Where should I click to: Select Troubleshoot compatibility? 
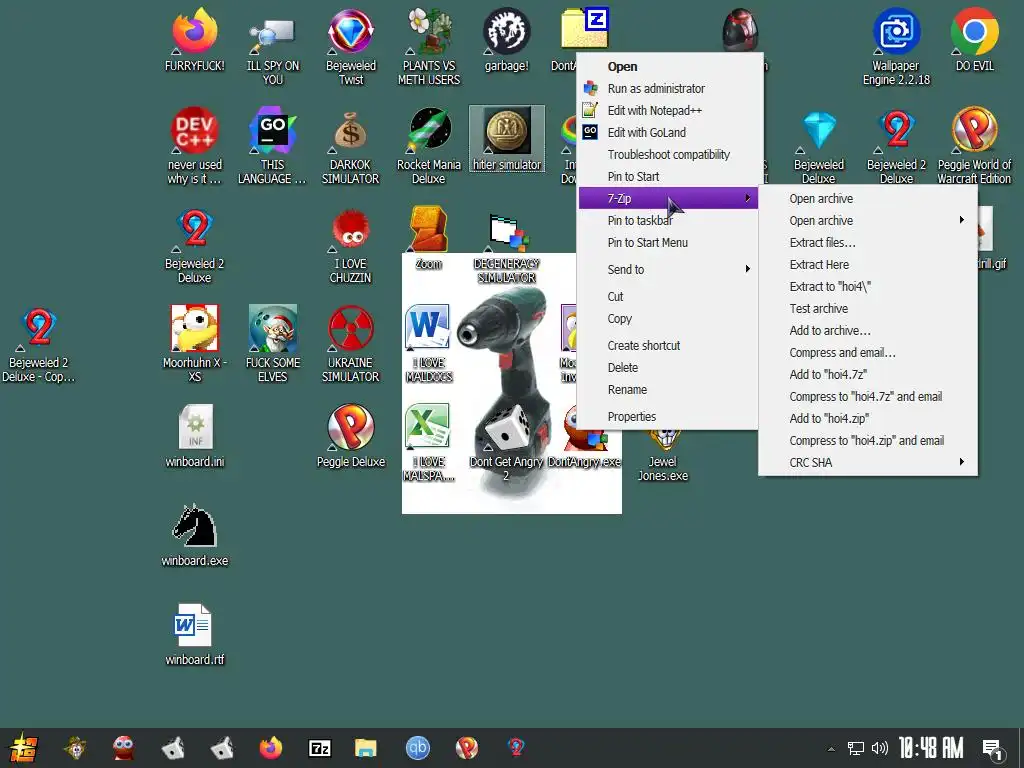(668, 155)
